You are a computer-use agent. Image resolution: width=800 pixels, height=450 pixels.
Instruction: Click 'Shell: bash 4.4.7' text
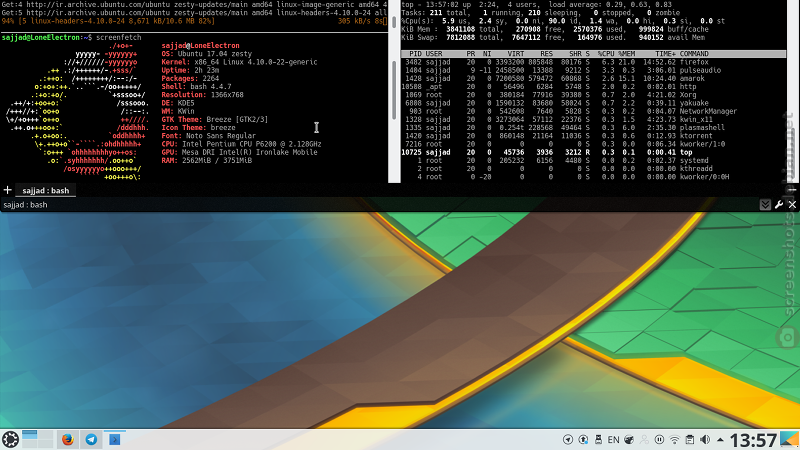pyautogui.click(x=196, y=87)
